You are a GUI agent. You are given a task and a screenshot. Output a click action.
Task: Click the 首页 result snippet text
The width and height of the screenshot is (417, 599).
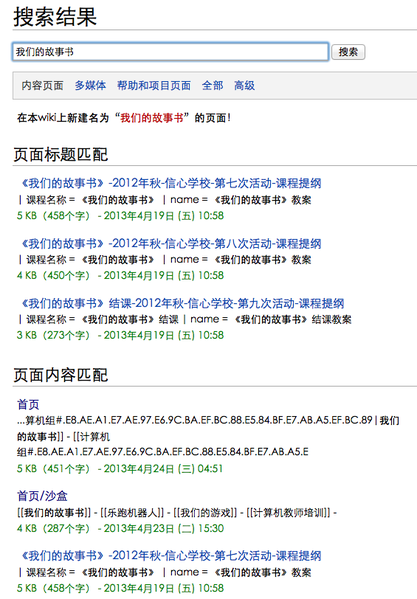click(x=208, y=436)
